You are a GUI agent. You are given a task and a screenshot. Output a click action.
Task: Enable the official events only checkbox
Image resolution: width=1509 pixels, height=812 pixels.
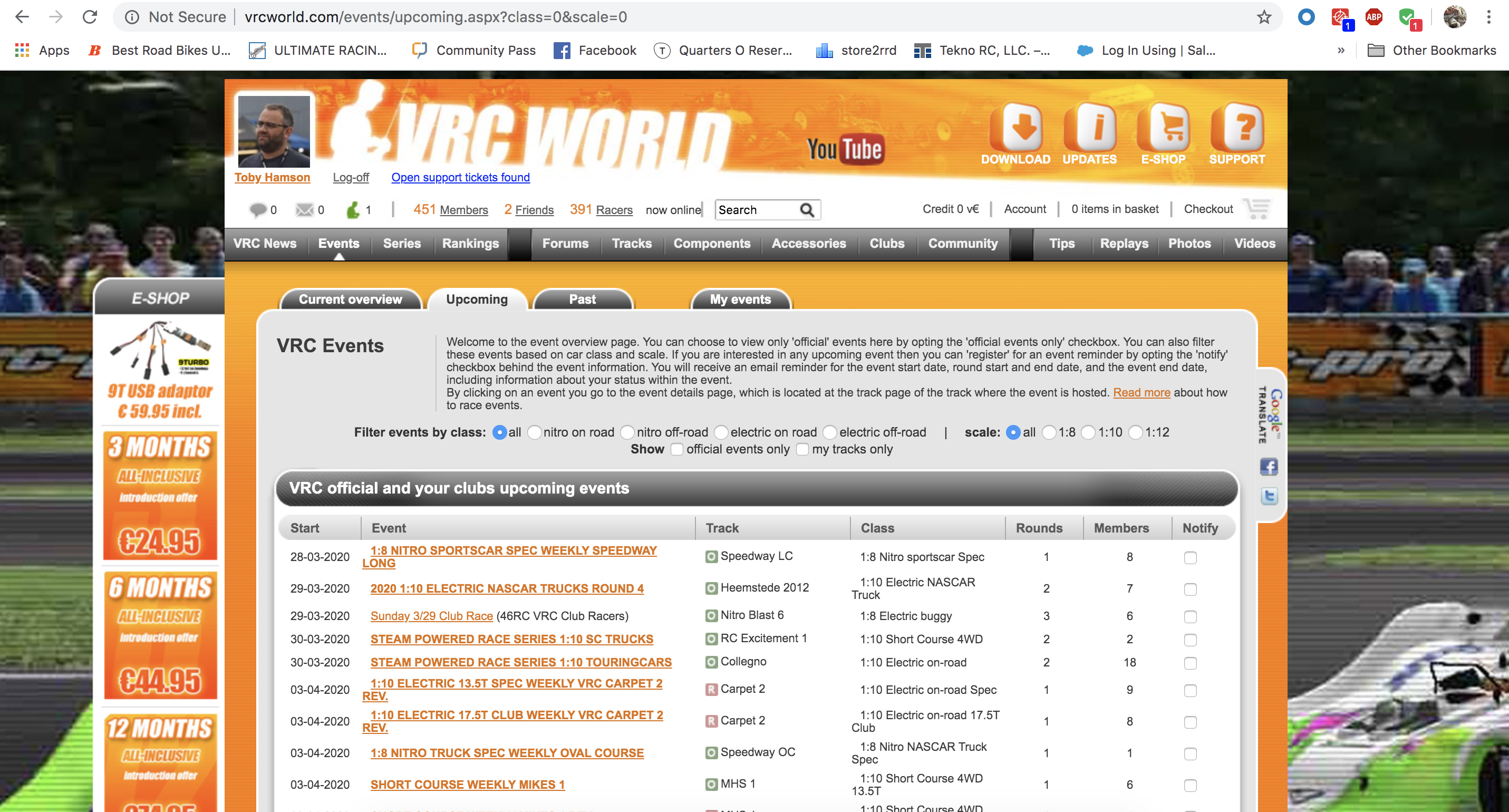click(x=677, y=449)
